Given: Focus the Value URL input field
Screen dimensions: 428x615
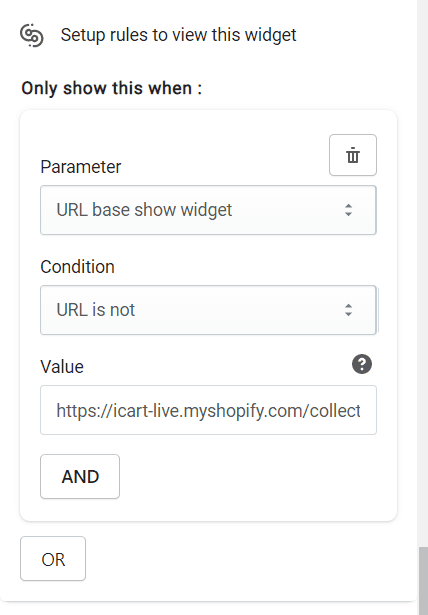Looking at the screenshot, I should point(208,410).
